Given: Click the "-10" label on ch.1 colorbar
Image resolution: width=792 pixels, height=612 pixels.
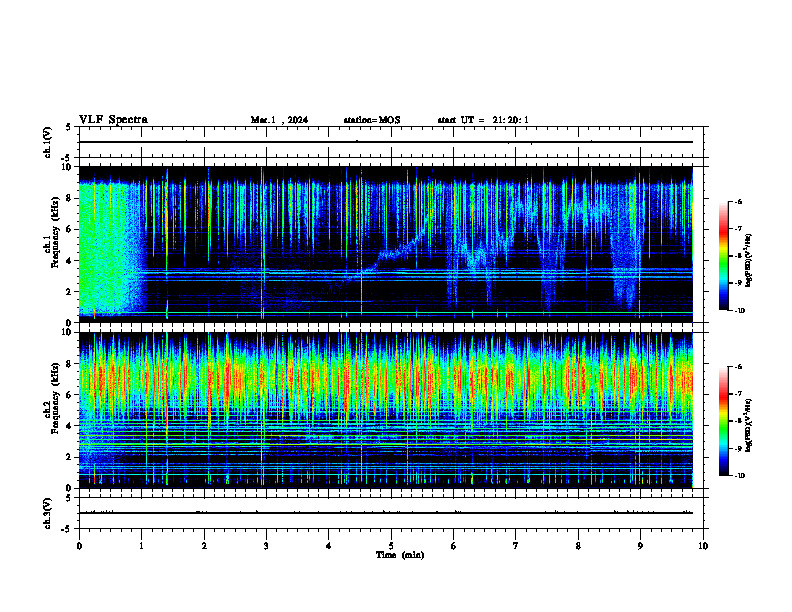Looking at the screenshot, I should (x=740, y=310).
